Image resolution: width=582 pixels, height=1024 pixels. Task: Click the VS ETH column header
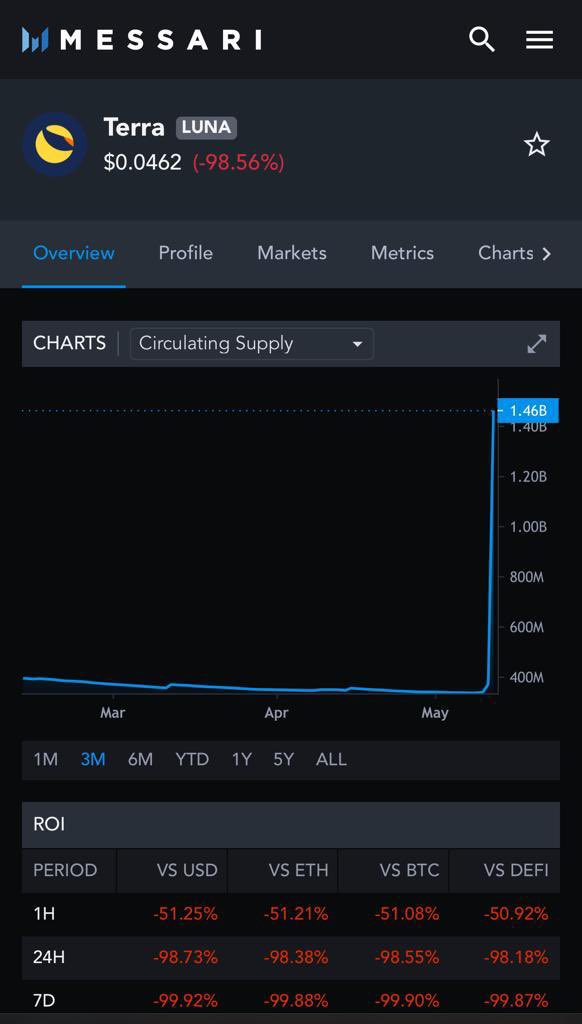[299, 870]
